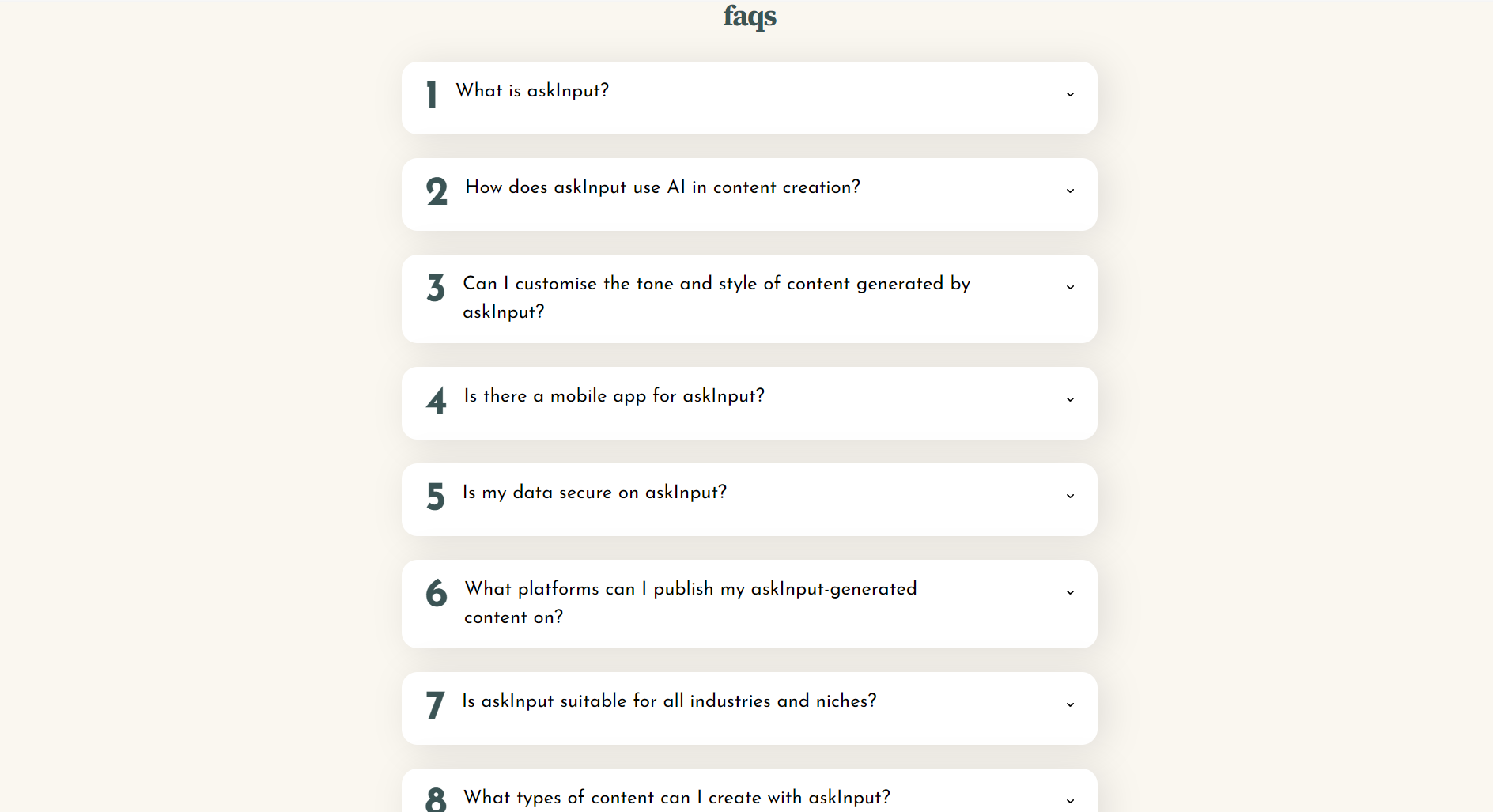
Task: Click chevron for AI content creation question
Action: pyautogui.click(x=1070, y=191)
